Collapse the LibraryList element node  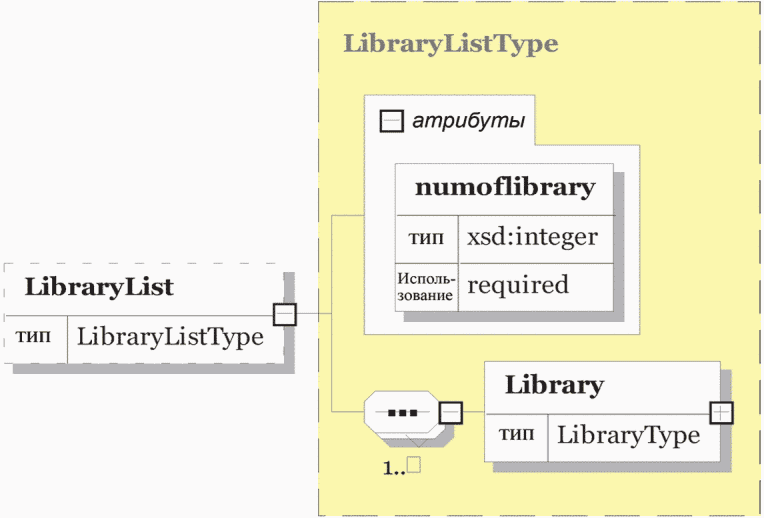pyautogui.click(x=285, y=314)
